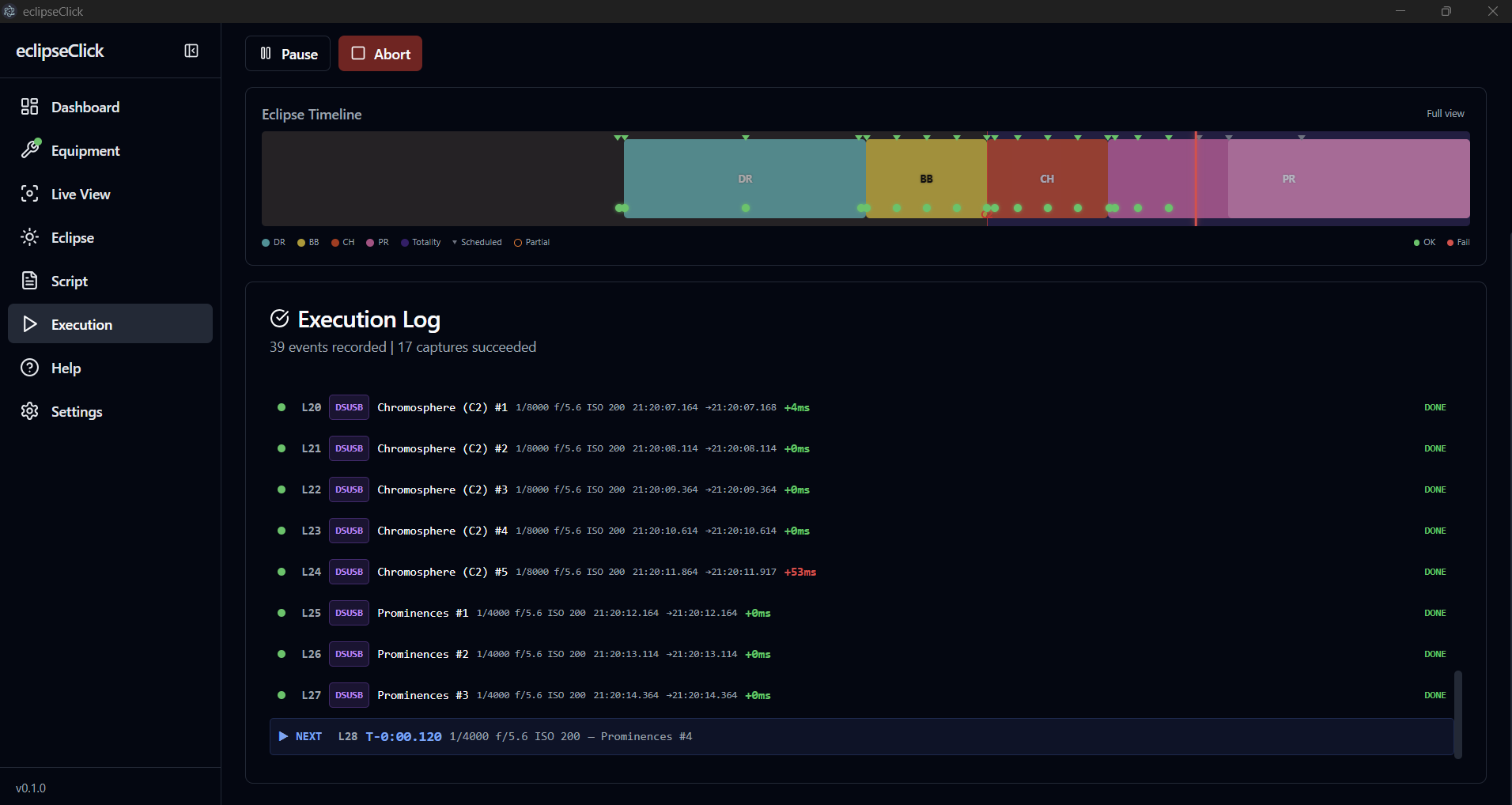
Task: Click the CH color dot in the legend
Action: [336, 242]
